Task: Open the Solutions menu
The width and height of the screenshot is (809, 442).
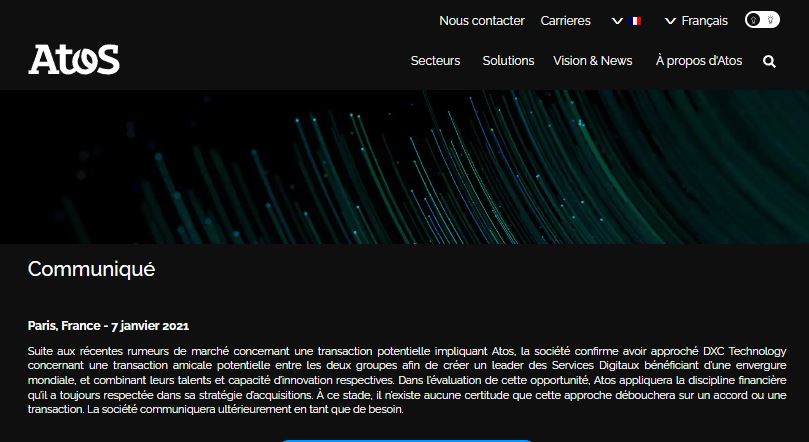Action: pos(508,61)
